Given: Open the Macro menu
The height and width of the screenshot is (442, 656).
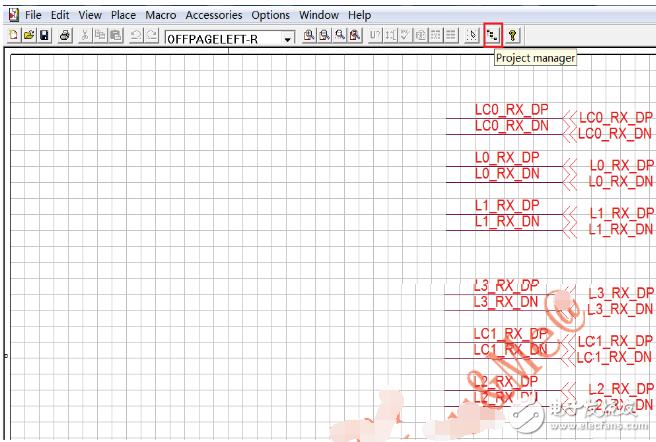Looking at the screenshot, I should 161,15.
